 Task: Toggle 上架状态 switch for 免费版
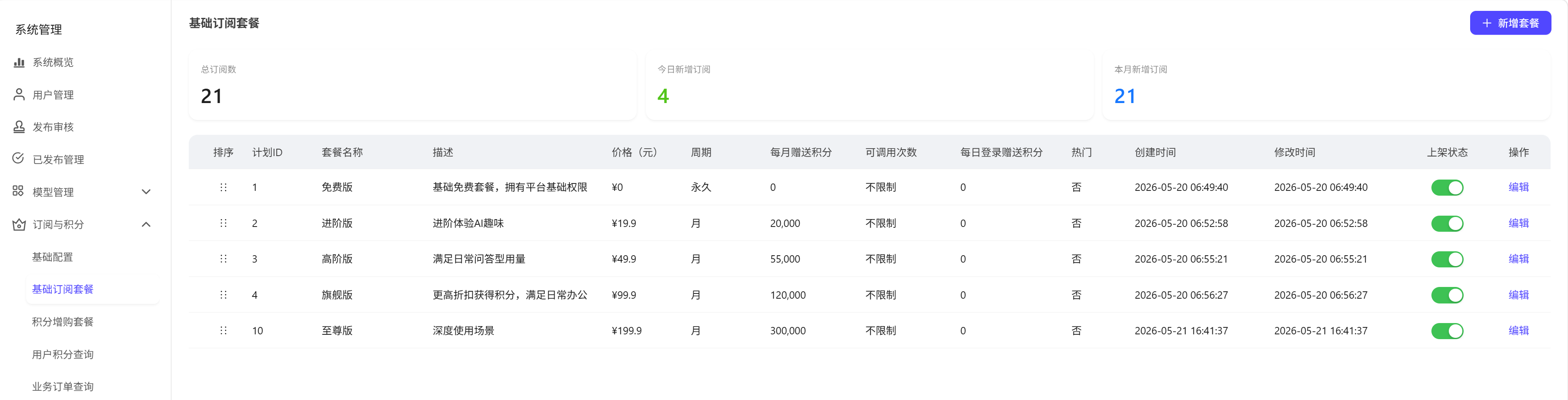pos(1447,187)
